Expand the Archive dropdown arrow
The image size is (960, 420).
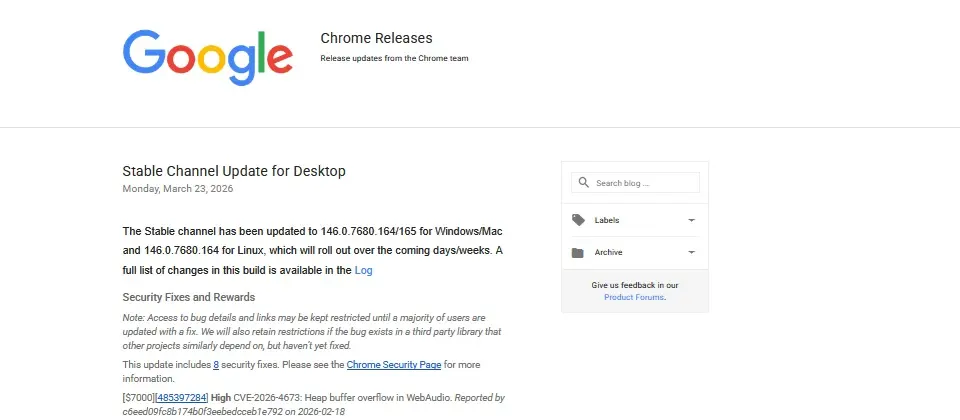click(x=691, y=252)
